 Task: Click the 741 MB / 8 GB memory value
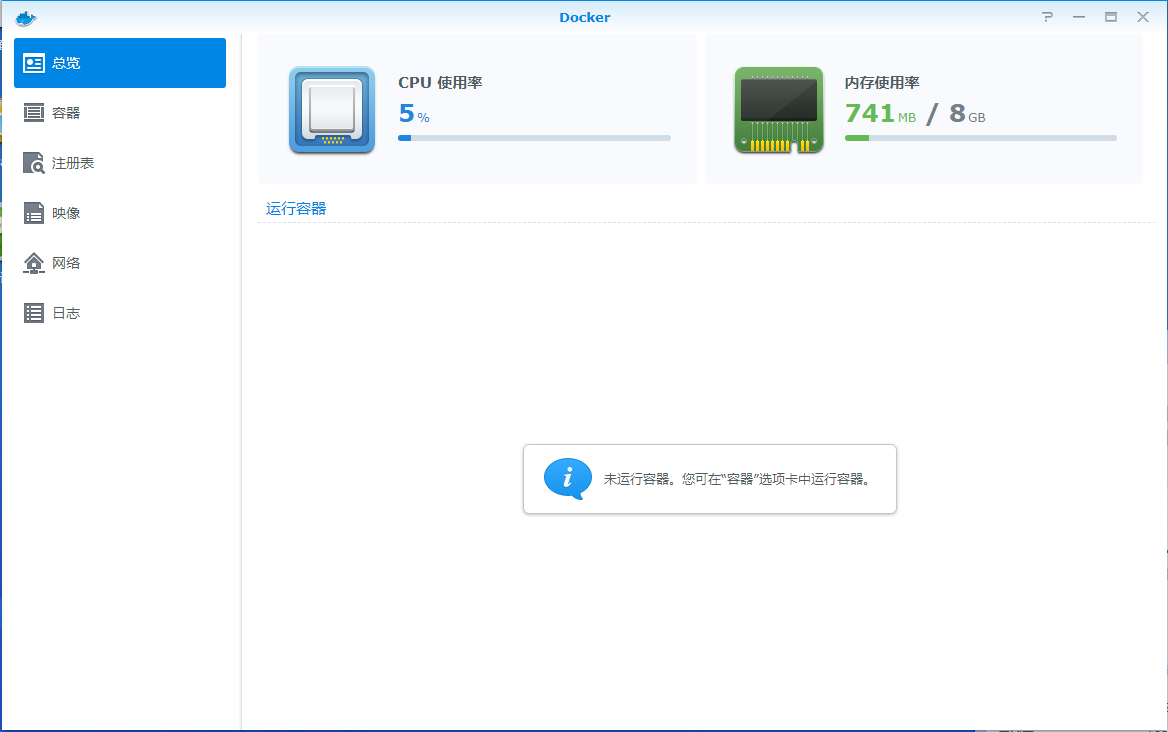click(x=914, y=114)
